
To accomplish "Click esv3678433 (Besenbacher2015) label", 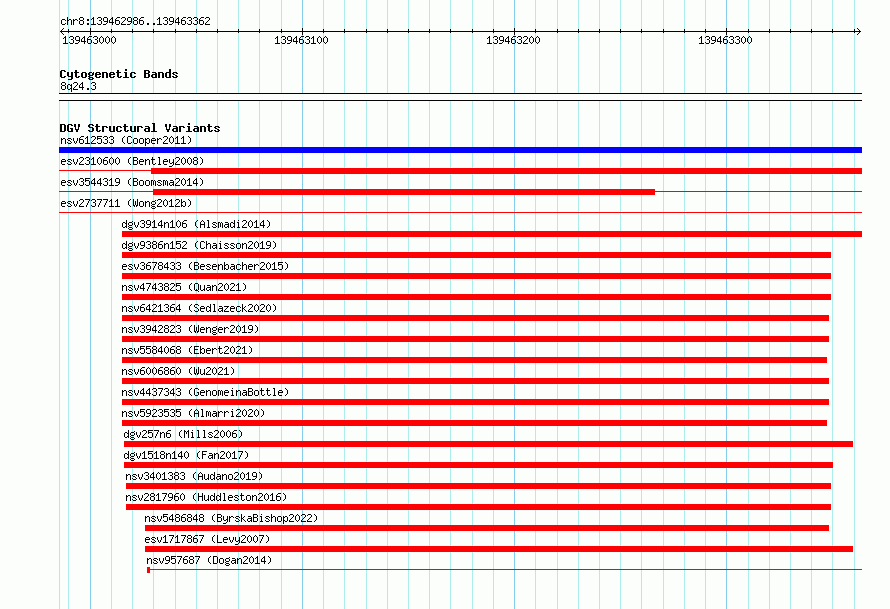I will click(x=205, y=266).
